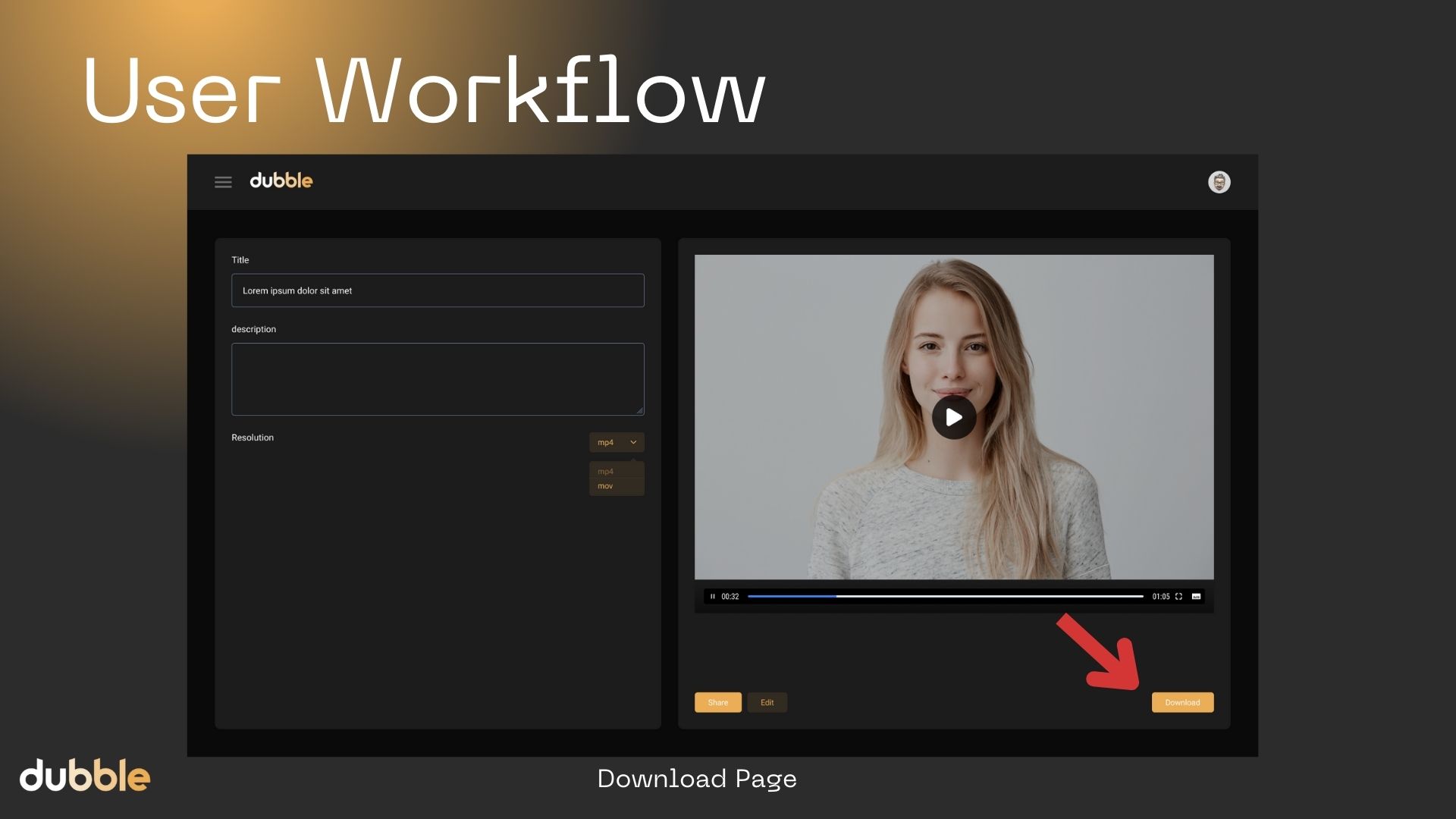Click the description box resize handle
1456x819 pixels.
[x=639, y=410]
